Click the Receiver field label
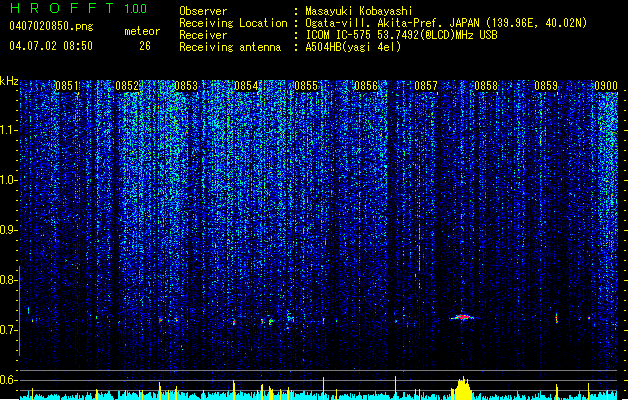 (203, 35)
